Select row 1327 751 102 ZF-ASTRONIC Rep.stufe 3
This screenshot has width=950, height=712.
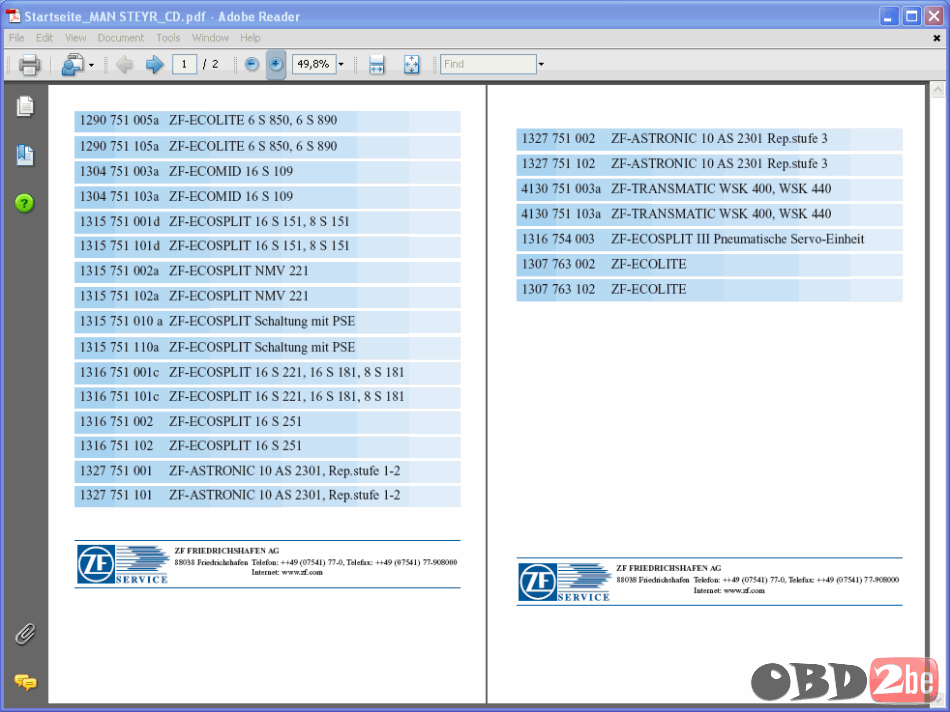(709, 164)
